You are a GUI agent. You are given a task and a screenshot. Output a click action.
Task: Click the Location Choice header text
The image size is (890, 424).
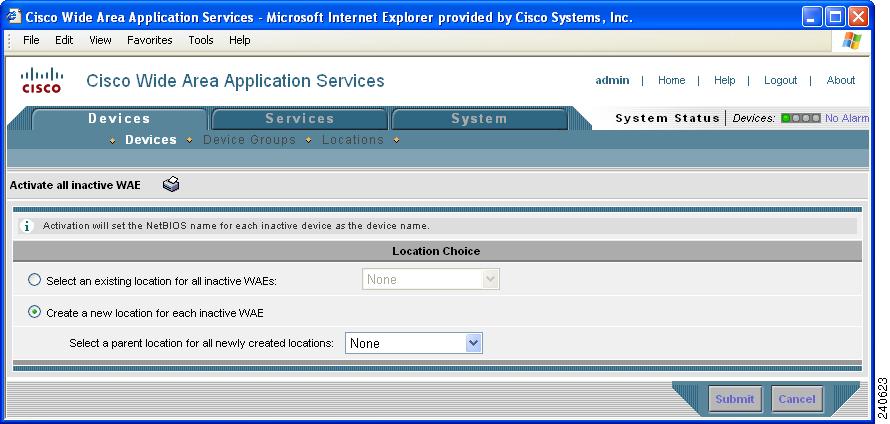tap(436, 251)
